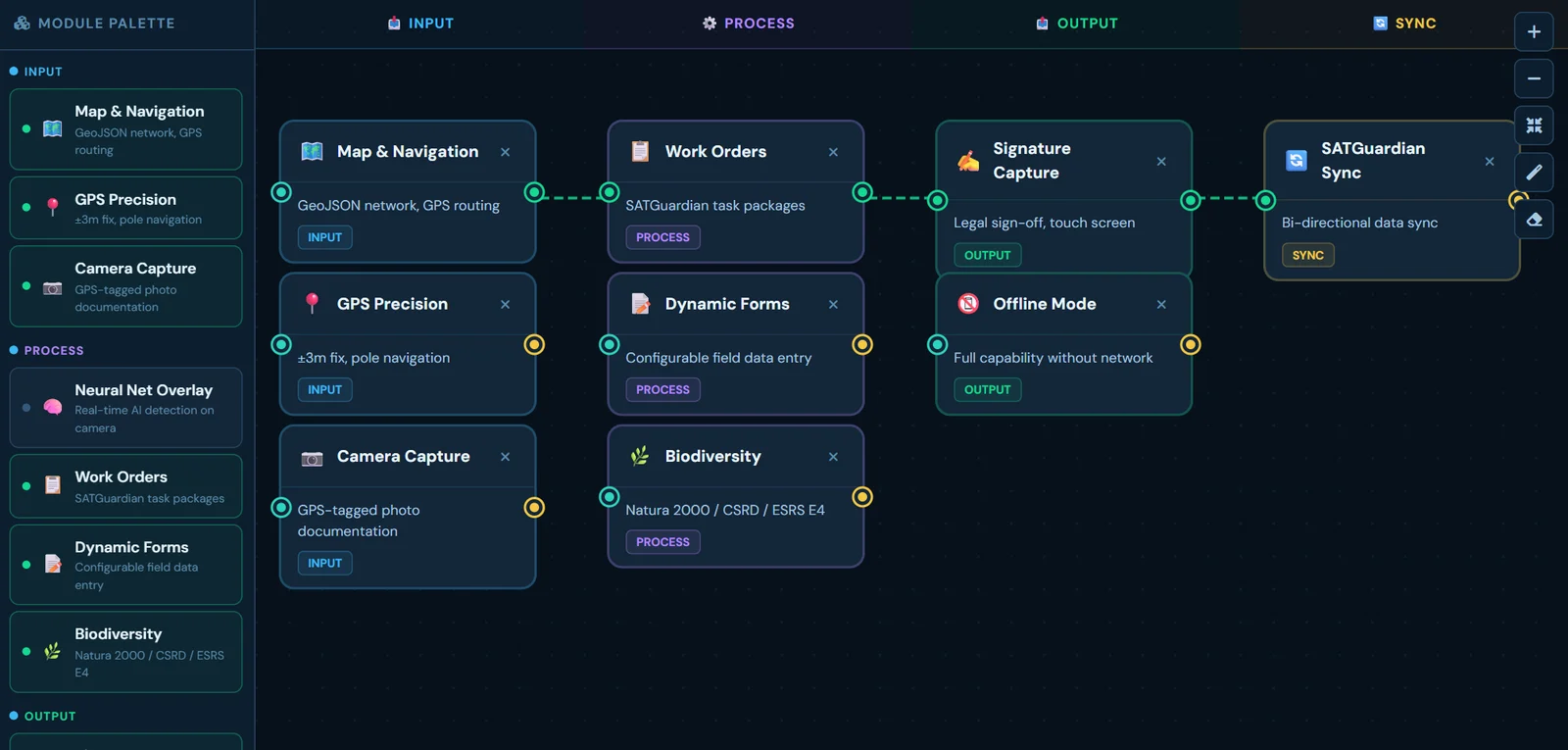
Task: Pick GPS Precision module in the palette
Action: click(126, 208)
